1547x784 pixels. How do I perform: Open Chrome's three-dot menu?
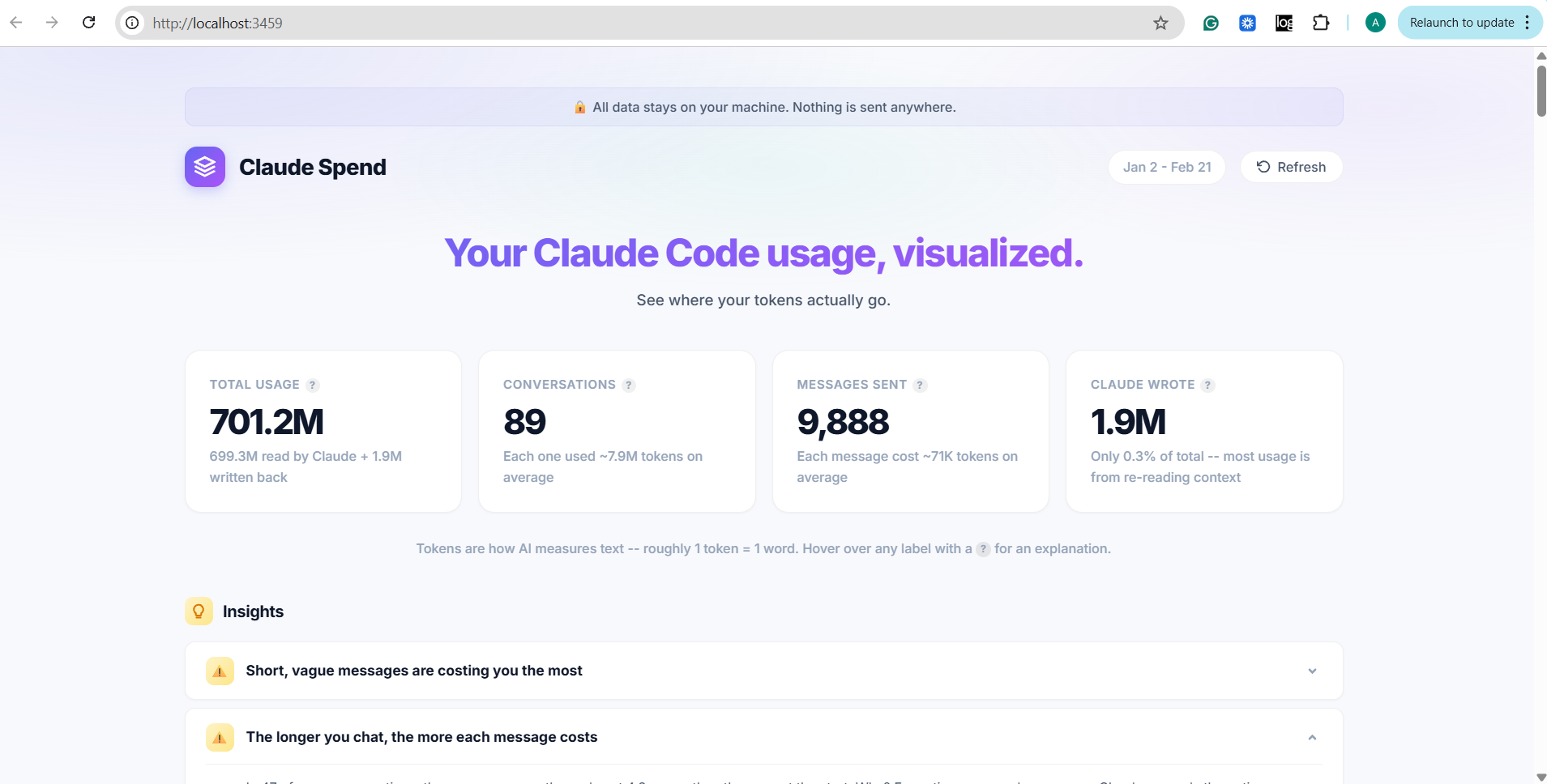(1528, 23)
